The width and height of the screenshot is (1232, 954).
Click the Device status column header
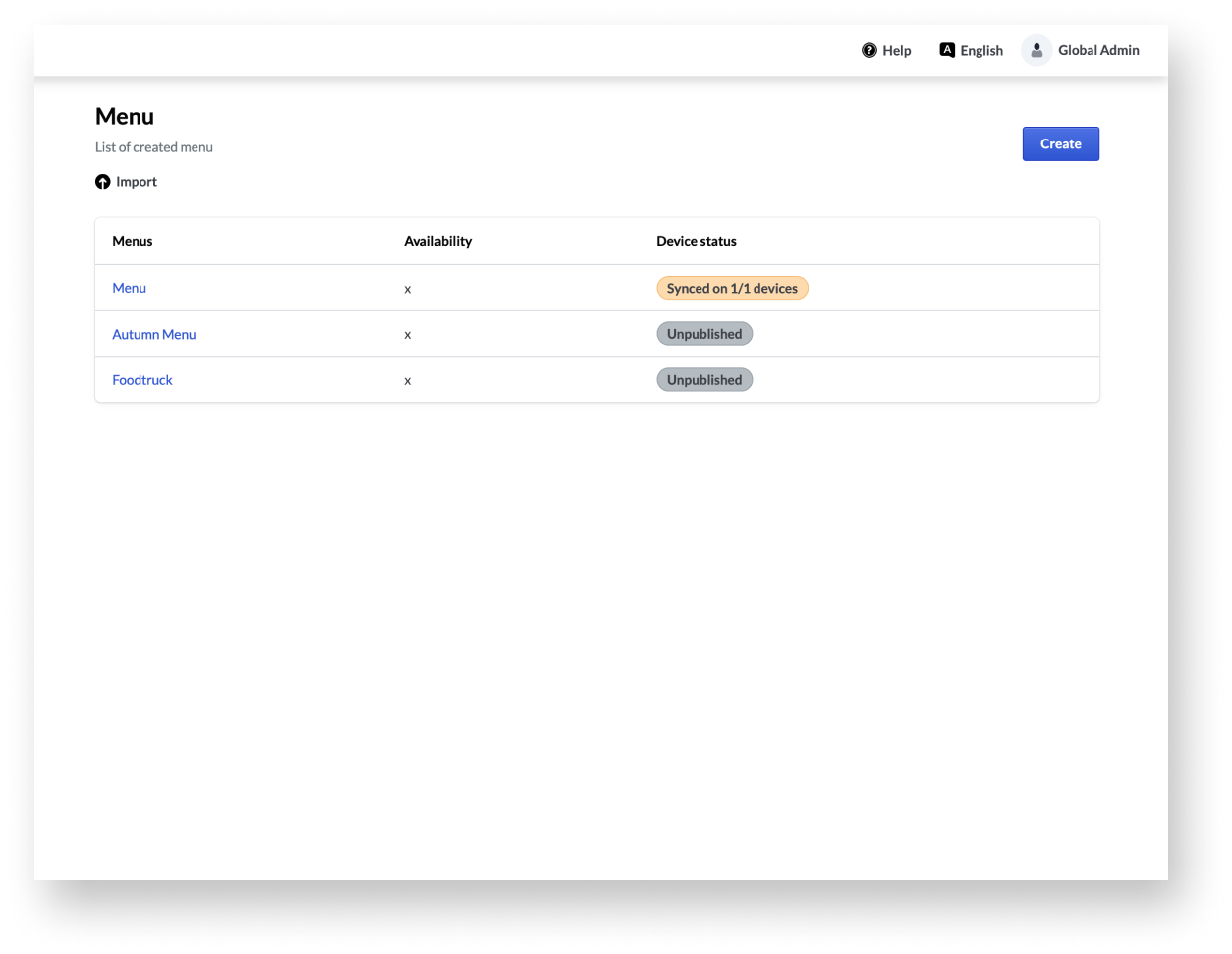(697, 241)
